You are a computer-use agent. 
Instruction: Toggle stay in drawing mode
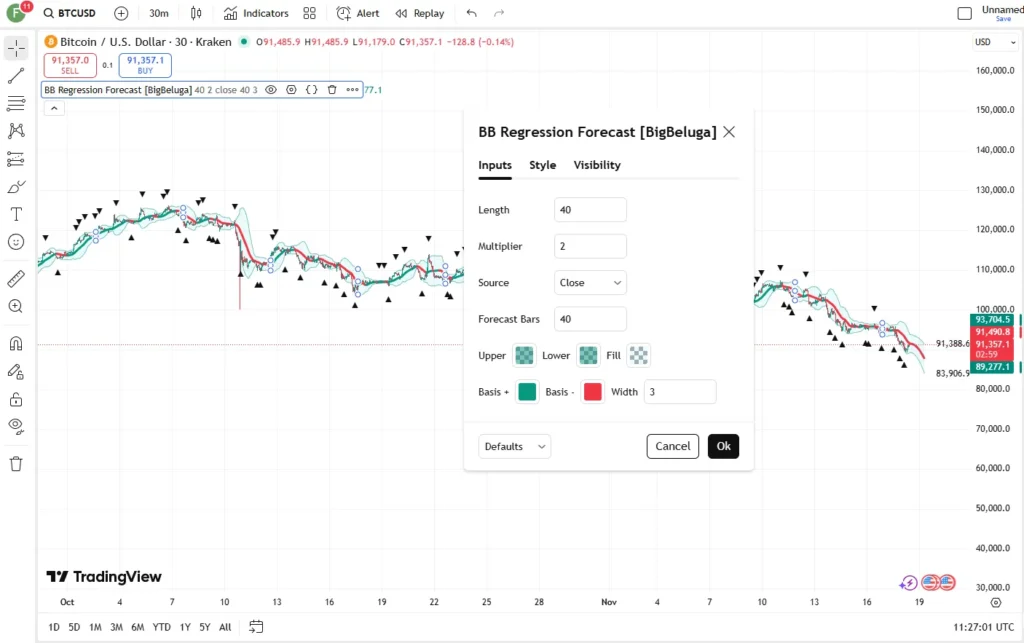(16, 371)
